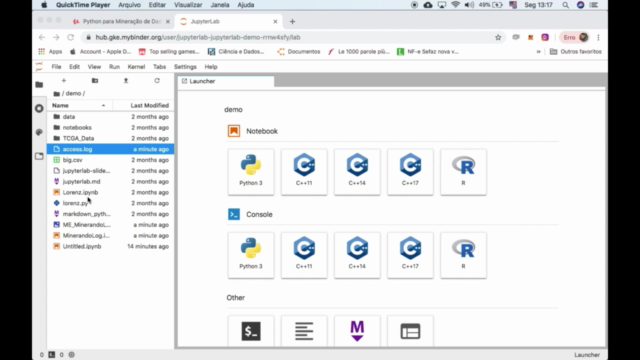Screen dimensions: 640x360
Task: Open the Running Kernels sidebar tab
Action: click(39, 108)
